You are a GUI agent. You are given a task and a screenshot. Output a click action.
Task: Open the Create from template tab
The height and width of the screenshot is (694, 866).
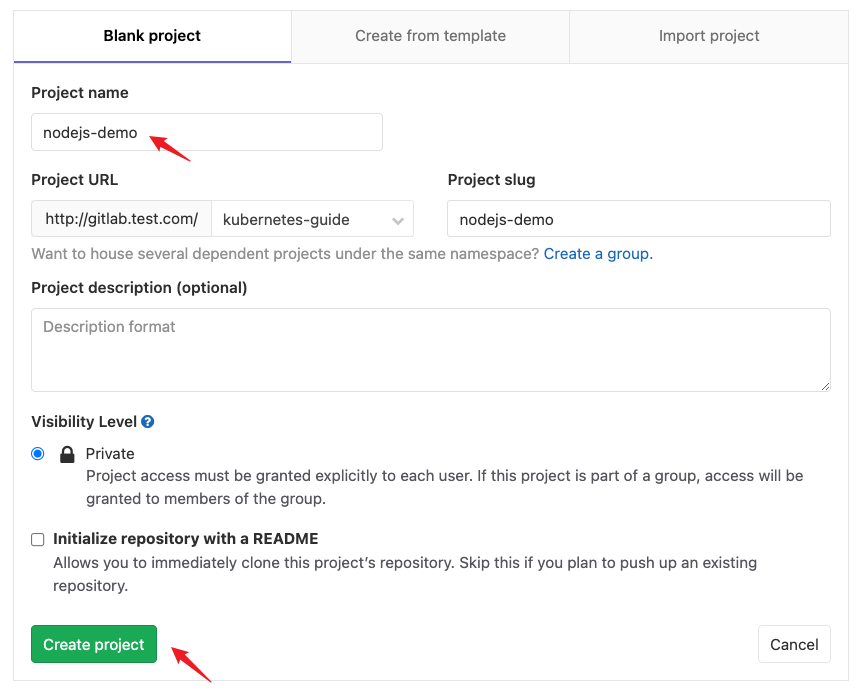coord(430,36)
